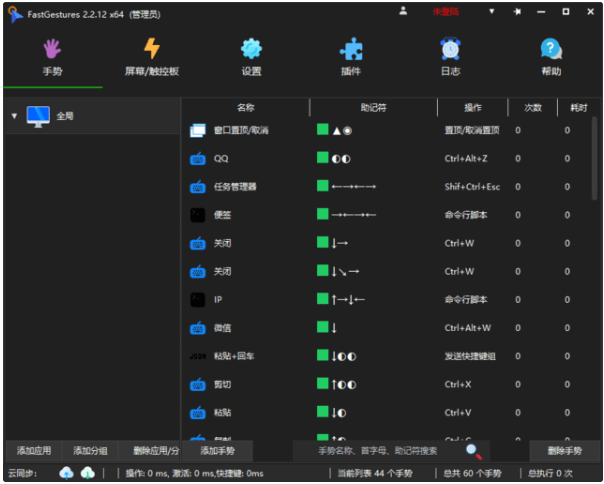Click the 添加分组 button

coord(90,451)
